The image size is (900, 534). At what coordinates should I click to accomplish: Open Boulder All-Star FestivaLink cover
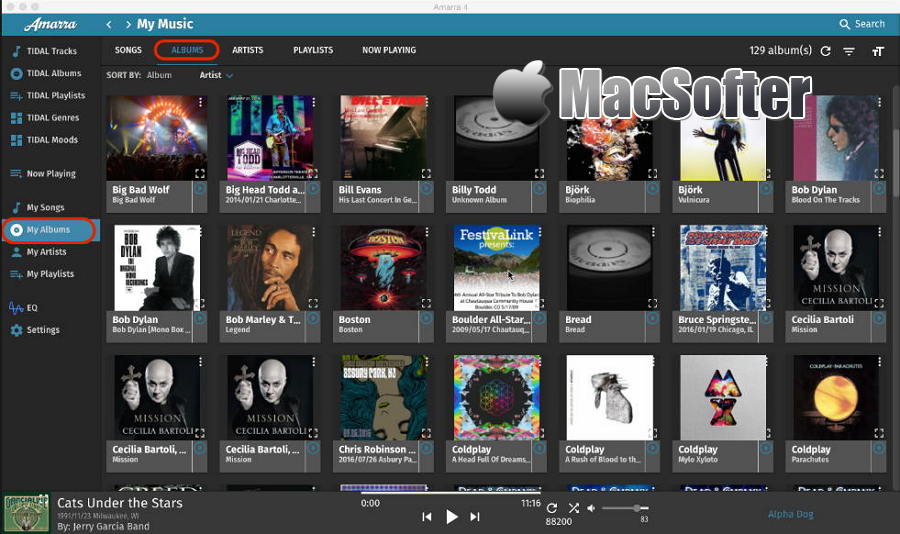click(496, 268)
